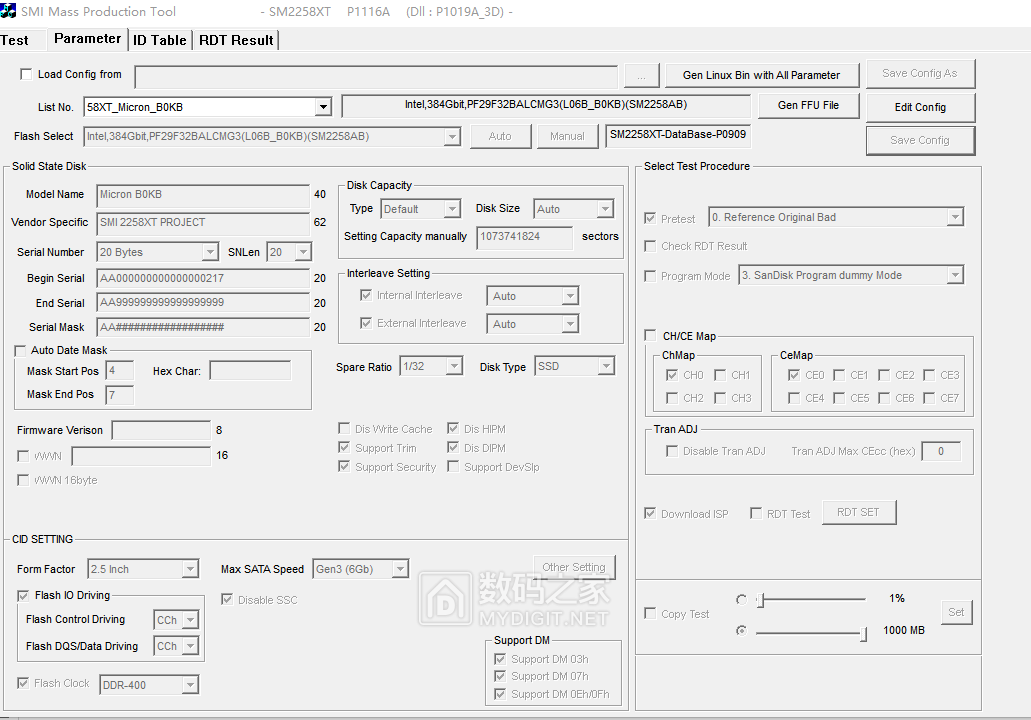Image resolution: width=1031 pixels, height=720 pixels.
Task: Click the Manual flash select button
Action: 567,136
